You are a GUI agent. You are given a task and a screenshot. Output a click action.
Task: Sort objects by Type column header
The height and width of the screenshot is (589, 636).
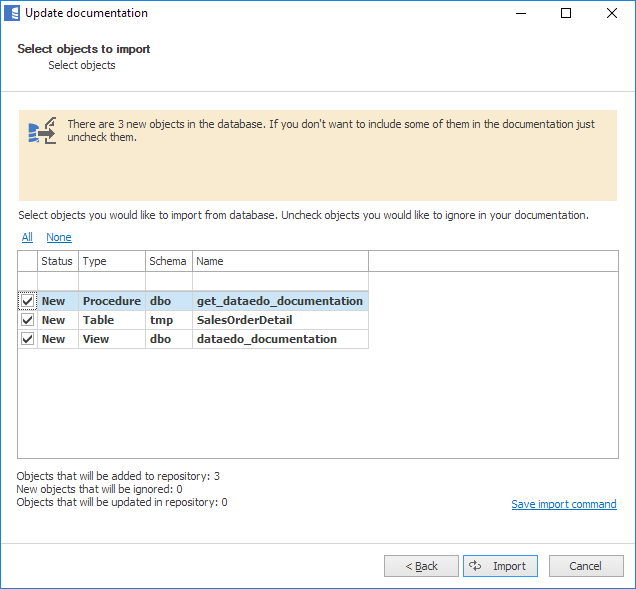(111, 261)
